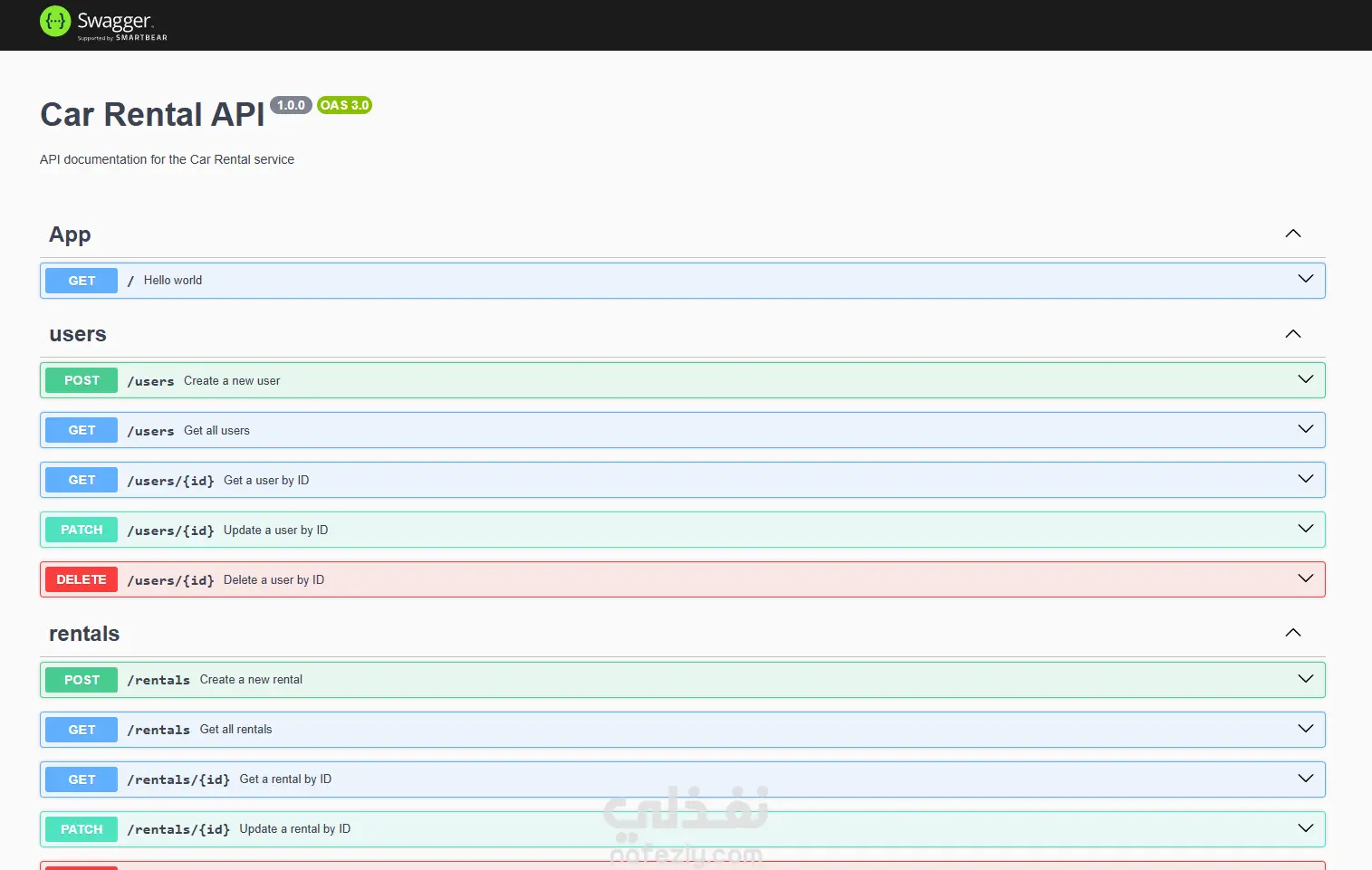The image size is (1372, 870).
Task: Click the users section heading
Action: (x=77, y=333)
